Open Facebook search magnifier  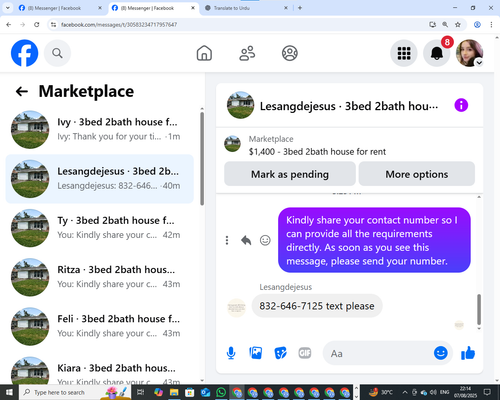coord(57,53)
